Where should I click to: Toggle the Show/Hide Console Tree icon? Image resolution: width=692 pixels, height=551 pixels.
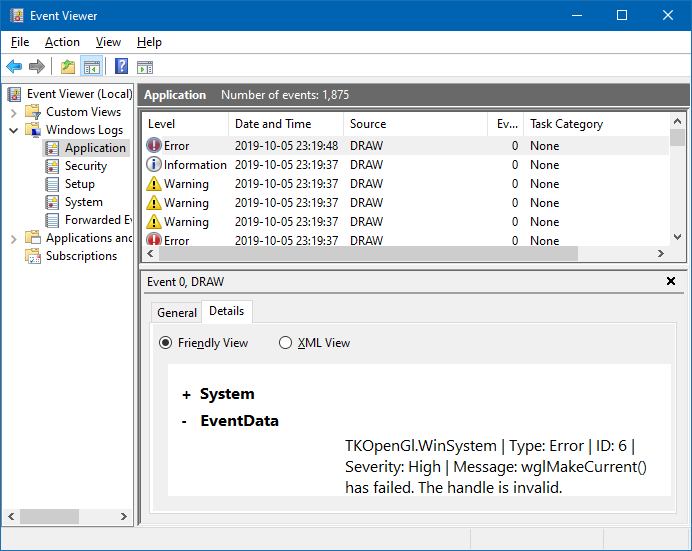click(92, 67)
